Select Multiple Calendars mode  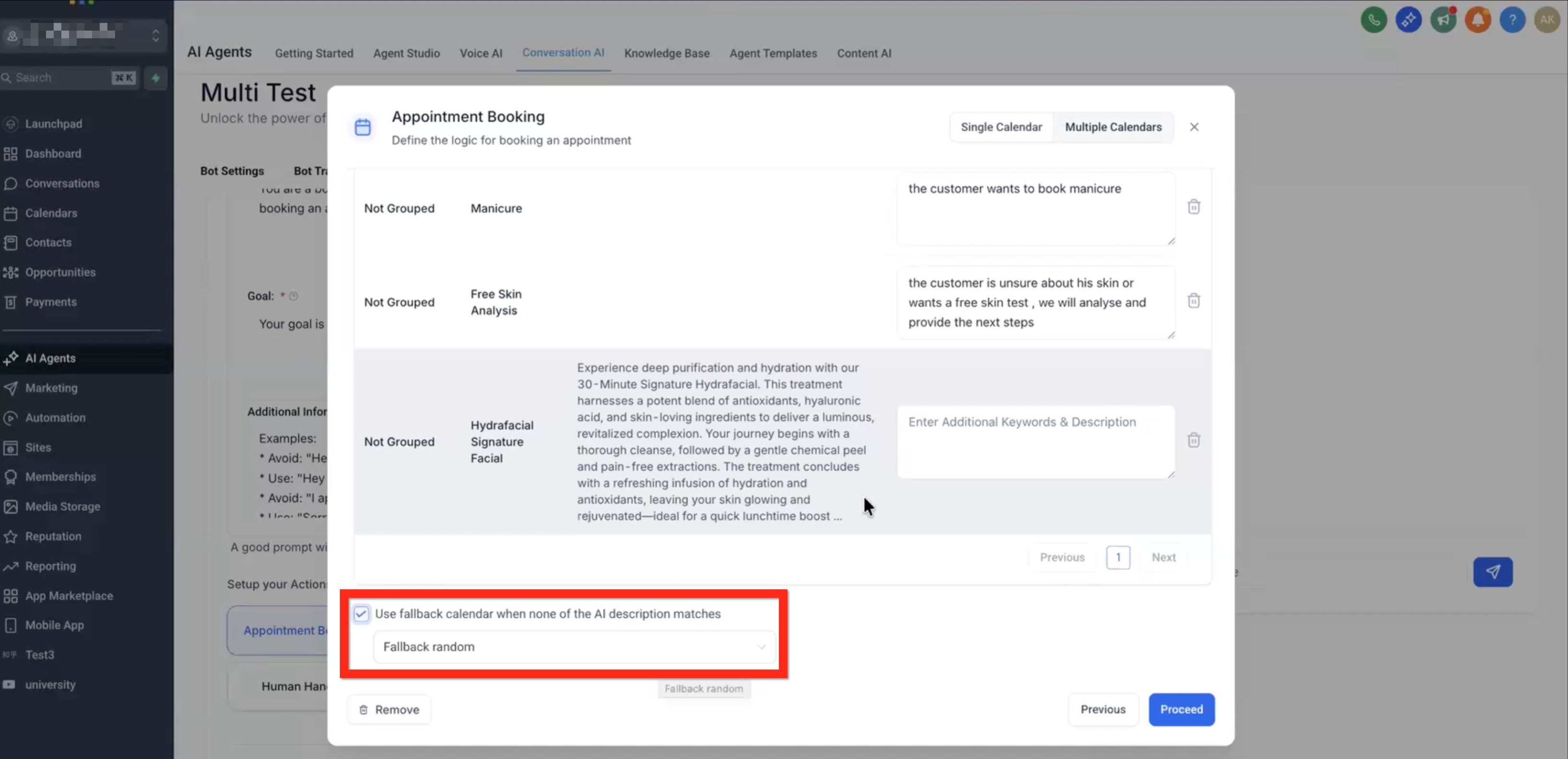pos(1113,127)
